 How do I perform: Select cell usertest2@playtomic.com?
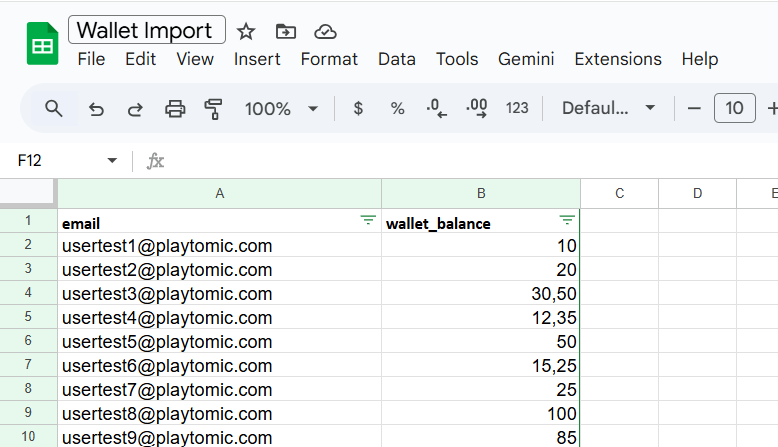219,269
